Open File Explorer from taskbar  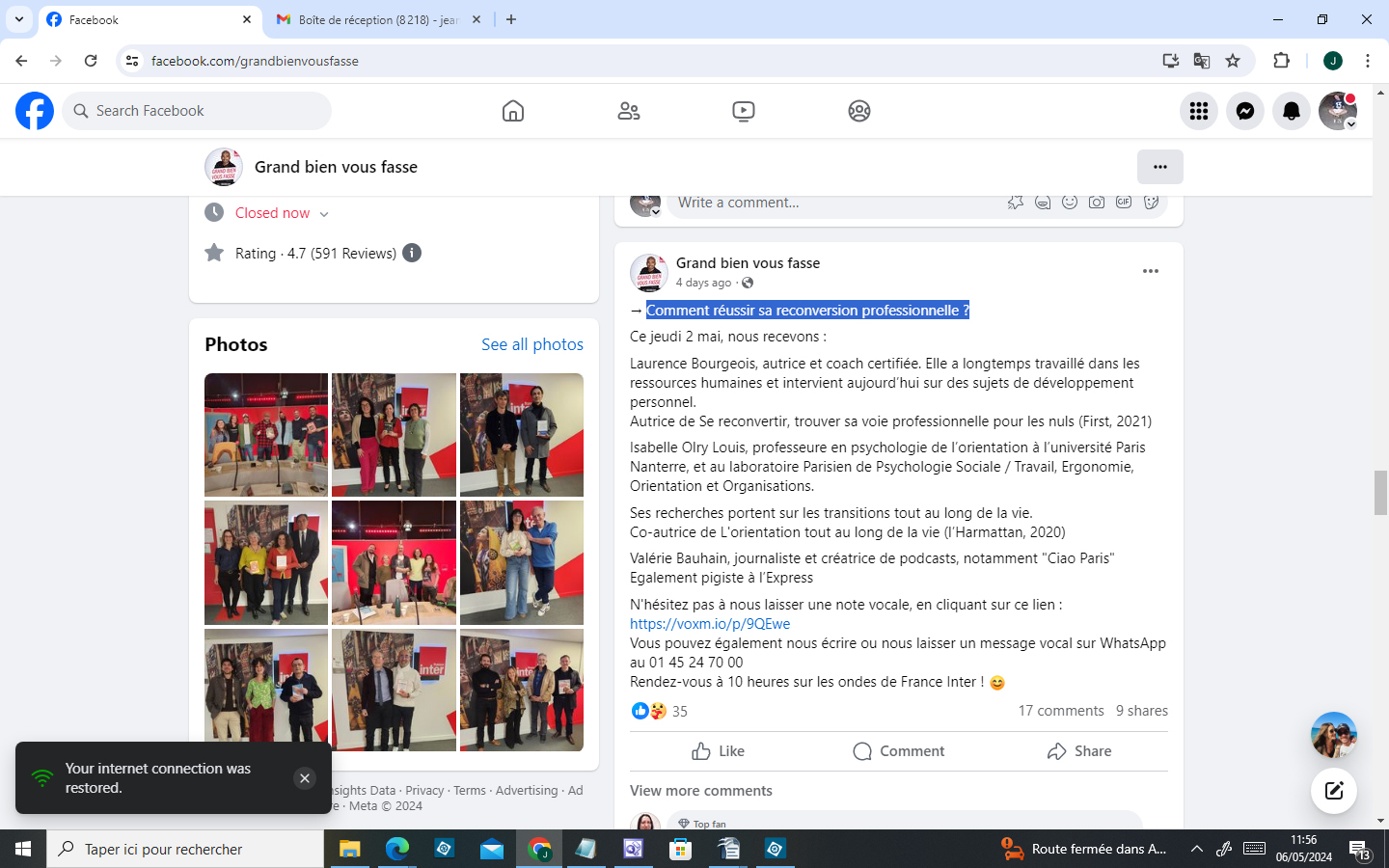coord(349,849)
